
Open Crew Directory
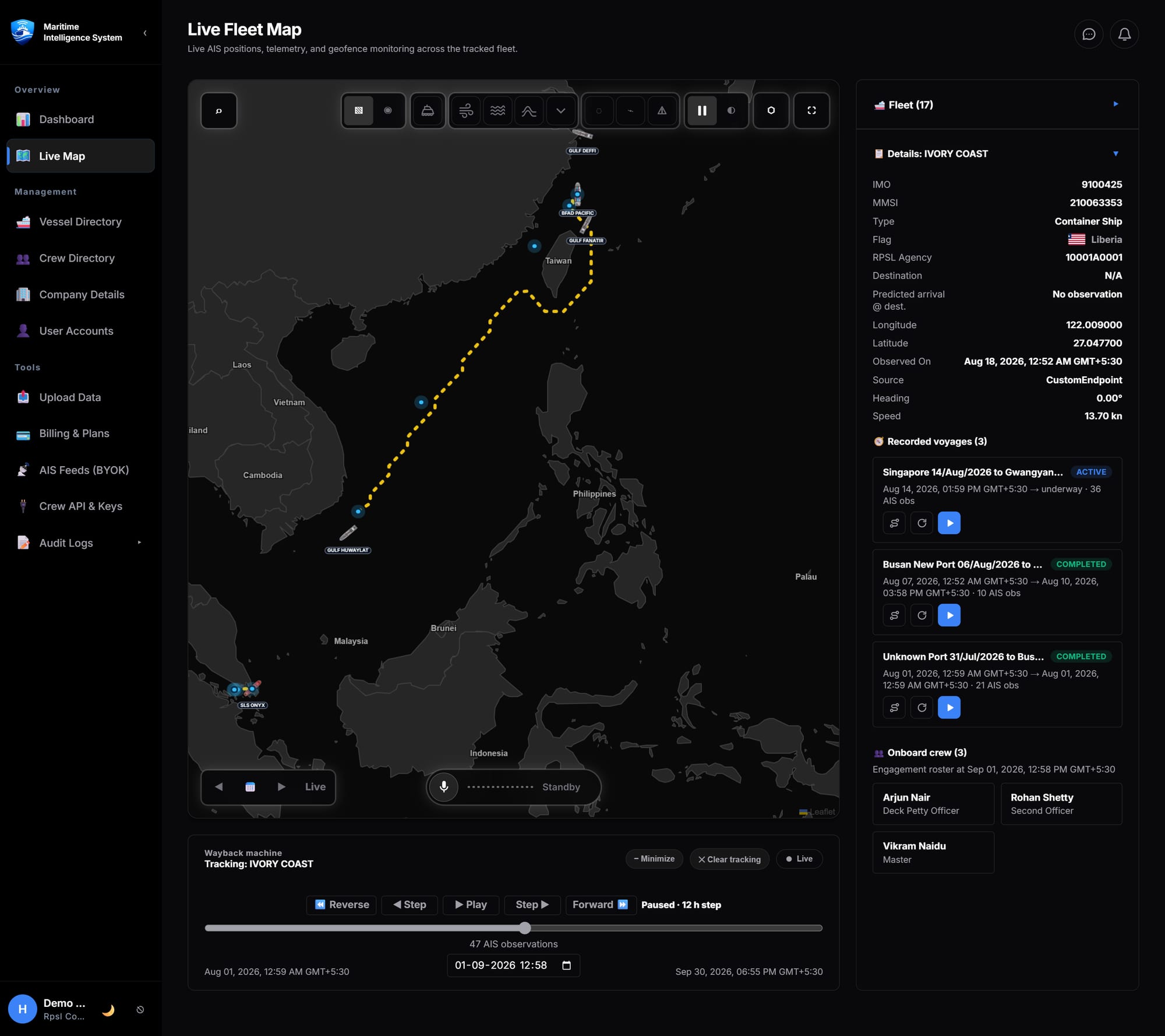click(x=80, y=258)
